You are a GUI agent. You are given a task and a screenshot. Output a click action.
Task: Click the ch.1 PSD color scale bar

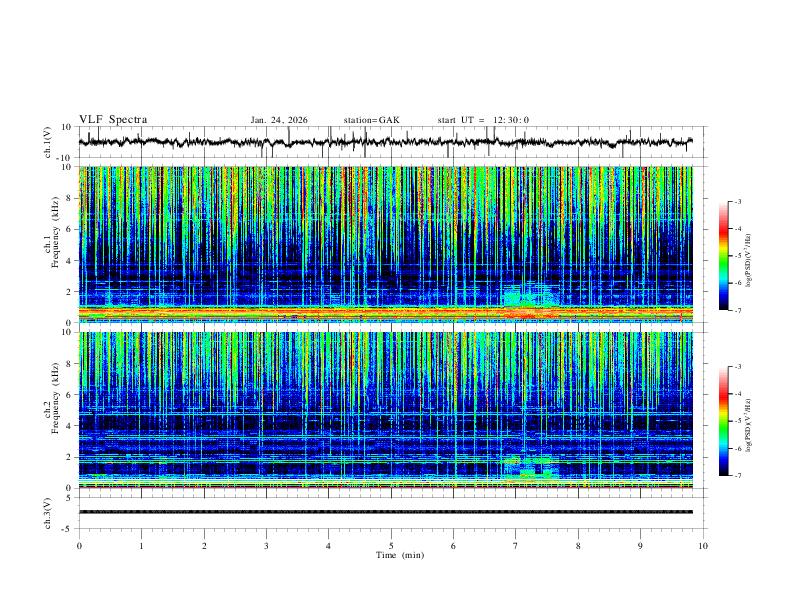pos(724,255)
